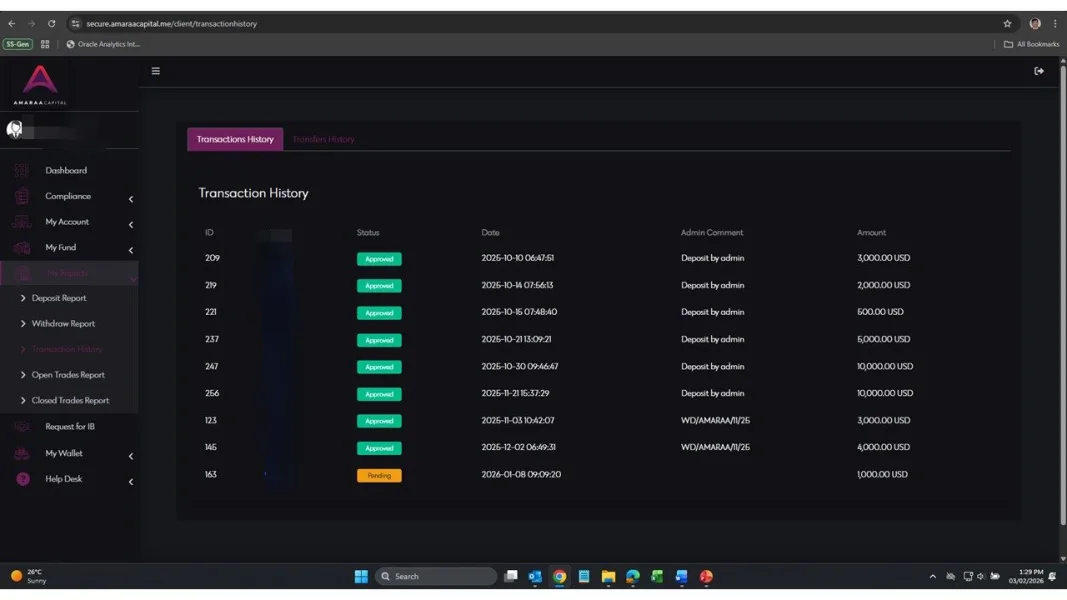Open File Explorer from the taskbar
This screenshot has width=1067, height=600.
608,577
